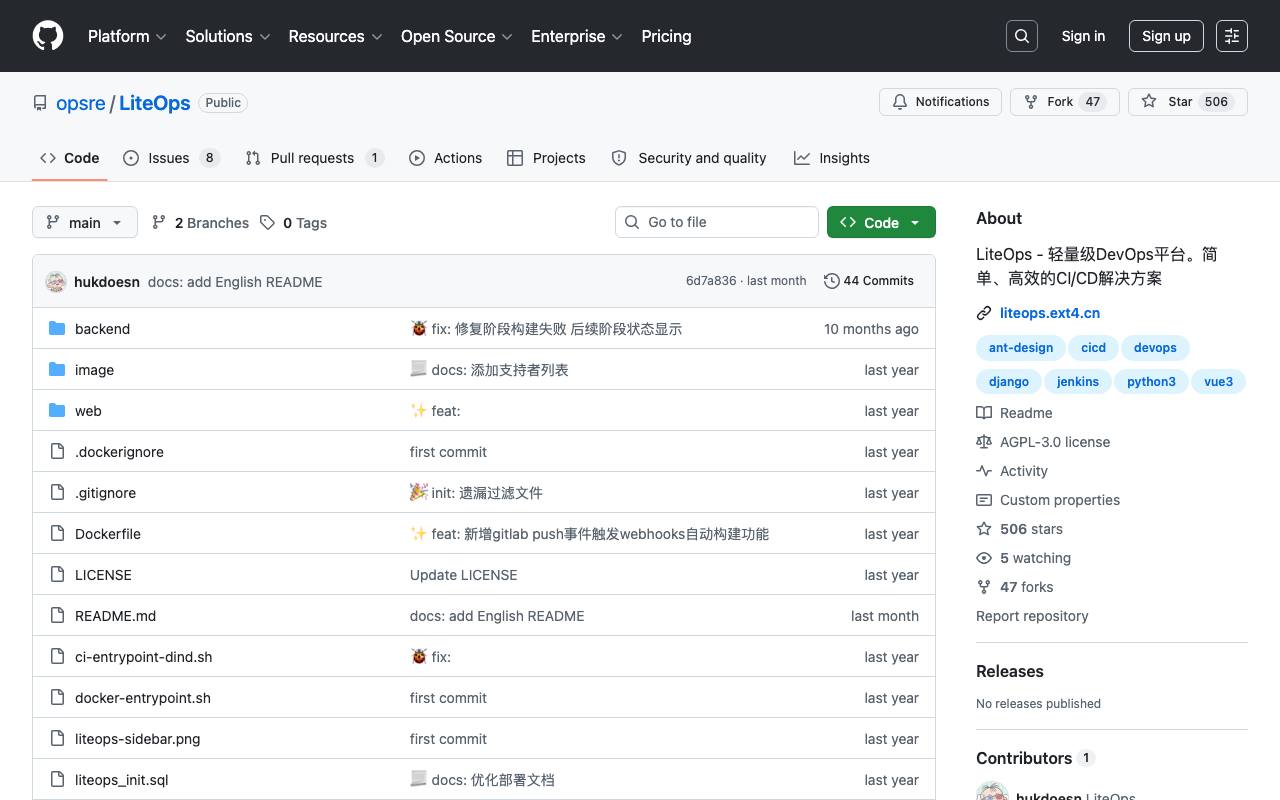Switch to the Security and quality tab
1280x800 pixels.
[689, 158]
